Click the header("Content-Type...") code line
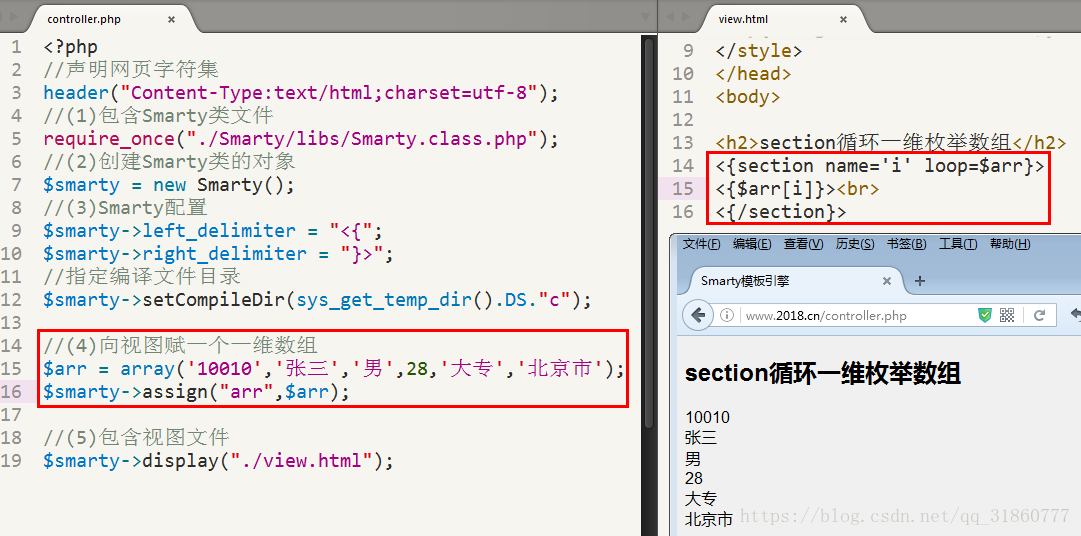 click(x=301, y=92)
